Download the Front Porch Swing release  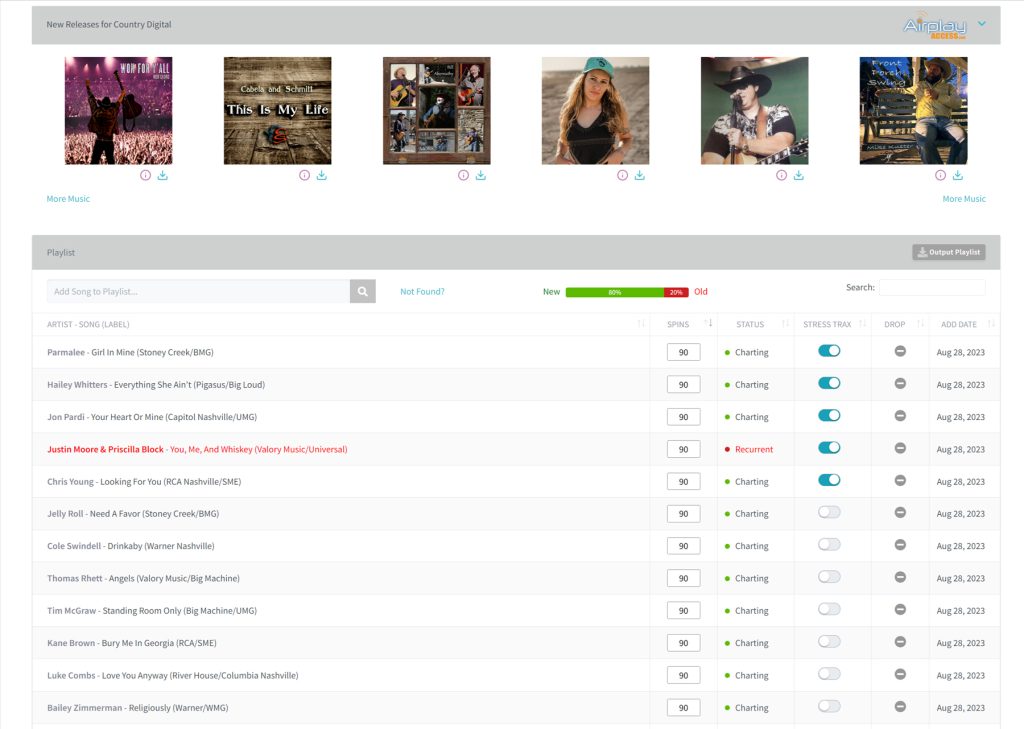[x=957, y=175]
